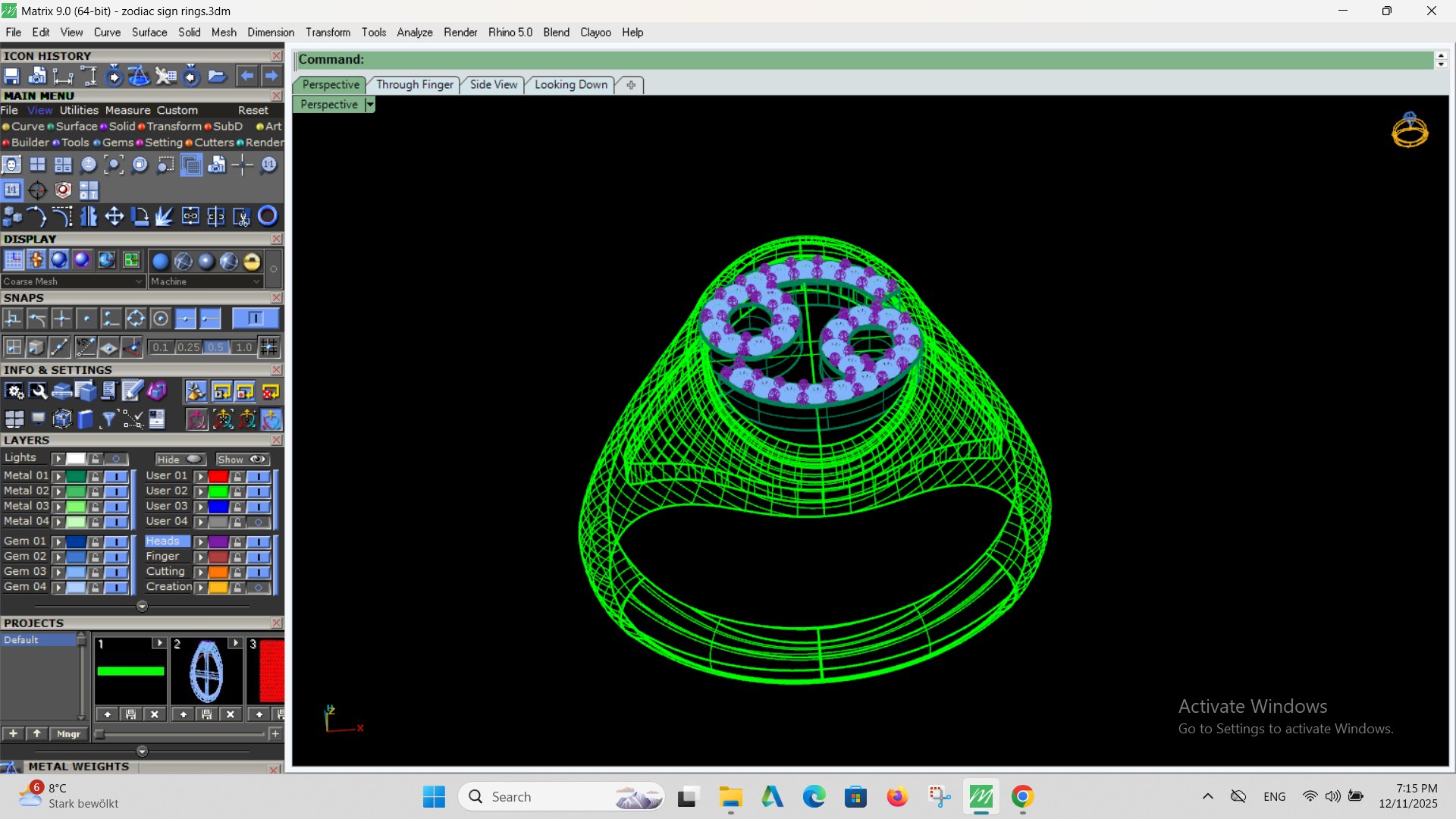1456x819 pixels.
Task: Click the projects thumbnail size slider handle
Action: 99,734
